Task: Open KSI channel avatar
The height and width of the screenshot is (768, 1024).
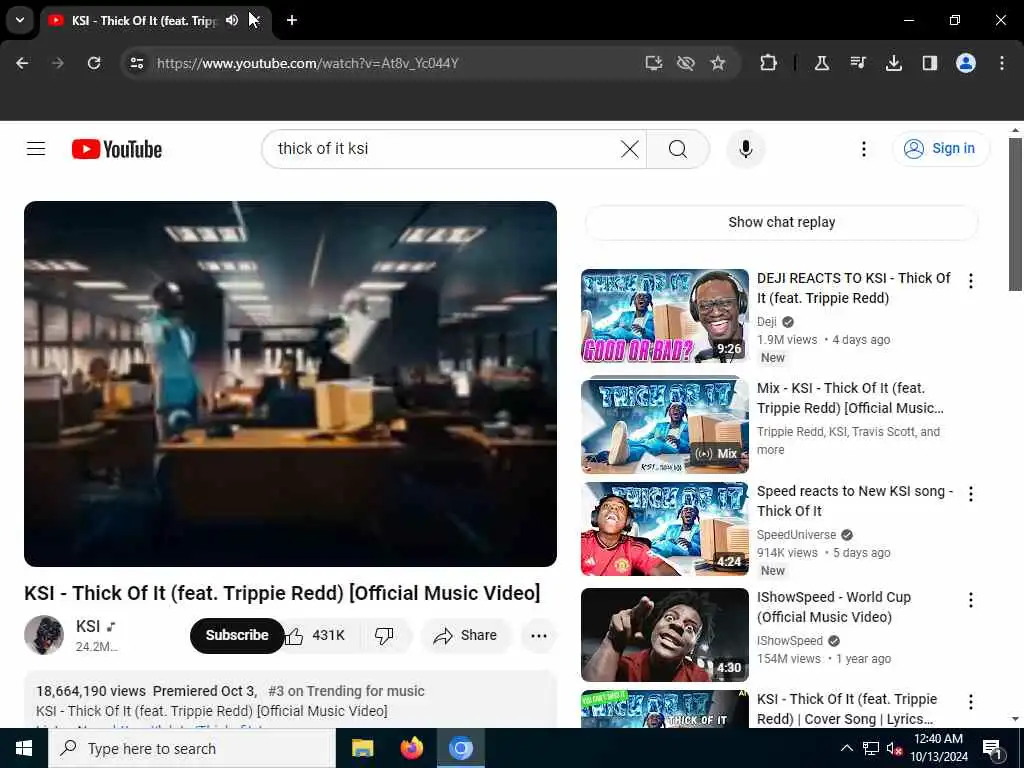Action: click(x=44, y=635)
